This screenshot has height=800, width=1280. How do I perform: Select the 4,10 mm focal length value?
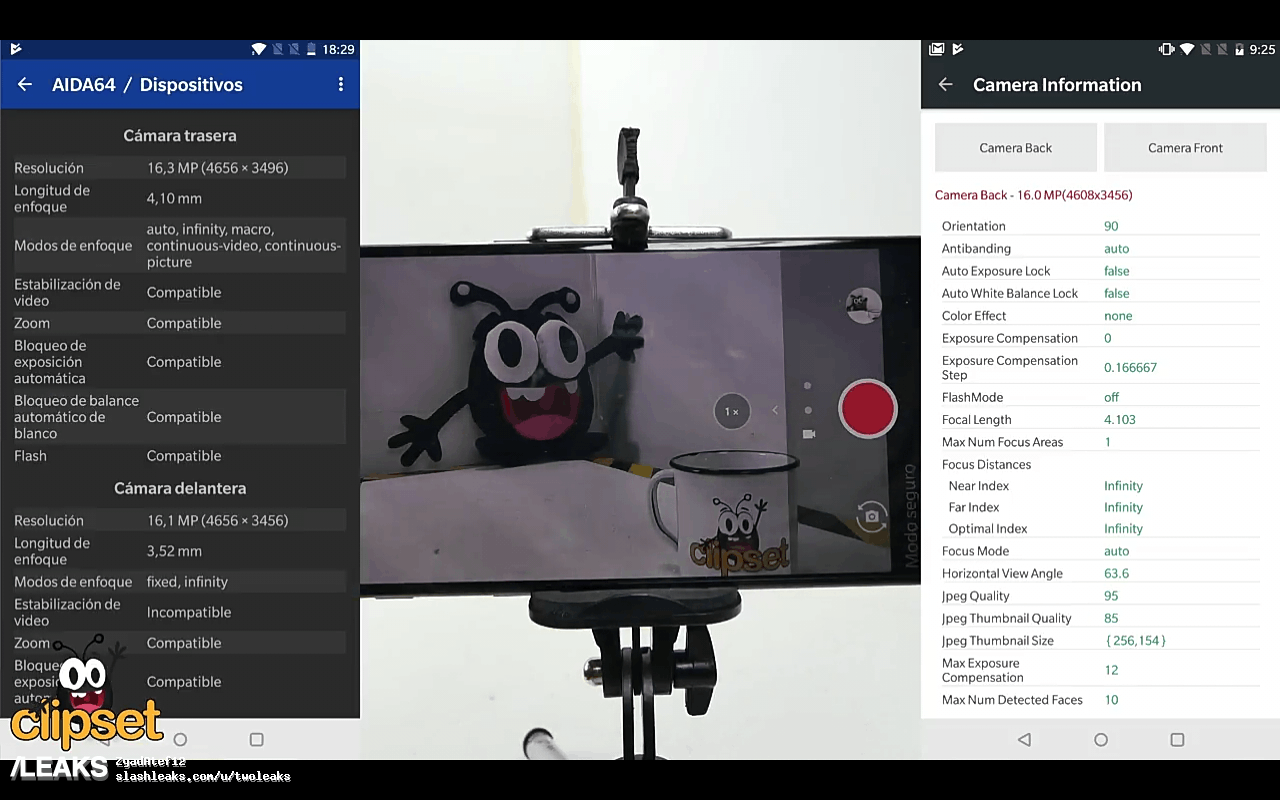(174, 198)
